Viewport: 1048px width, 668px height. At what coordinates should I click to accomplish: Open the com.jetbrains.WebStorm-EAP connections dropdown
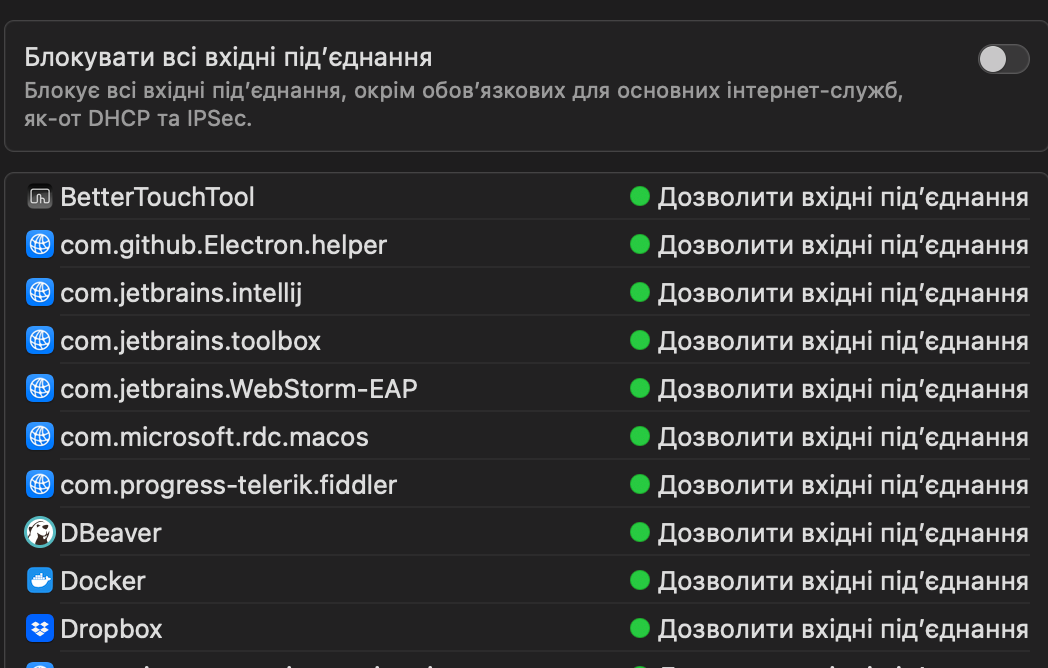click(829, 389)
